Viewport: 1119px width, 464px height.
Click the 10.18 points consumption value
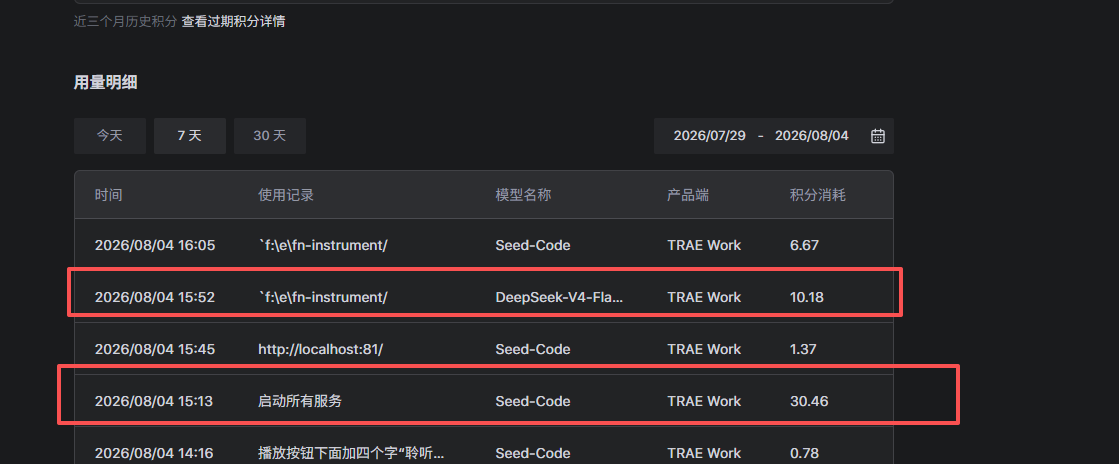(806, 297)
